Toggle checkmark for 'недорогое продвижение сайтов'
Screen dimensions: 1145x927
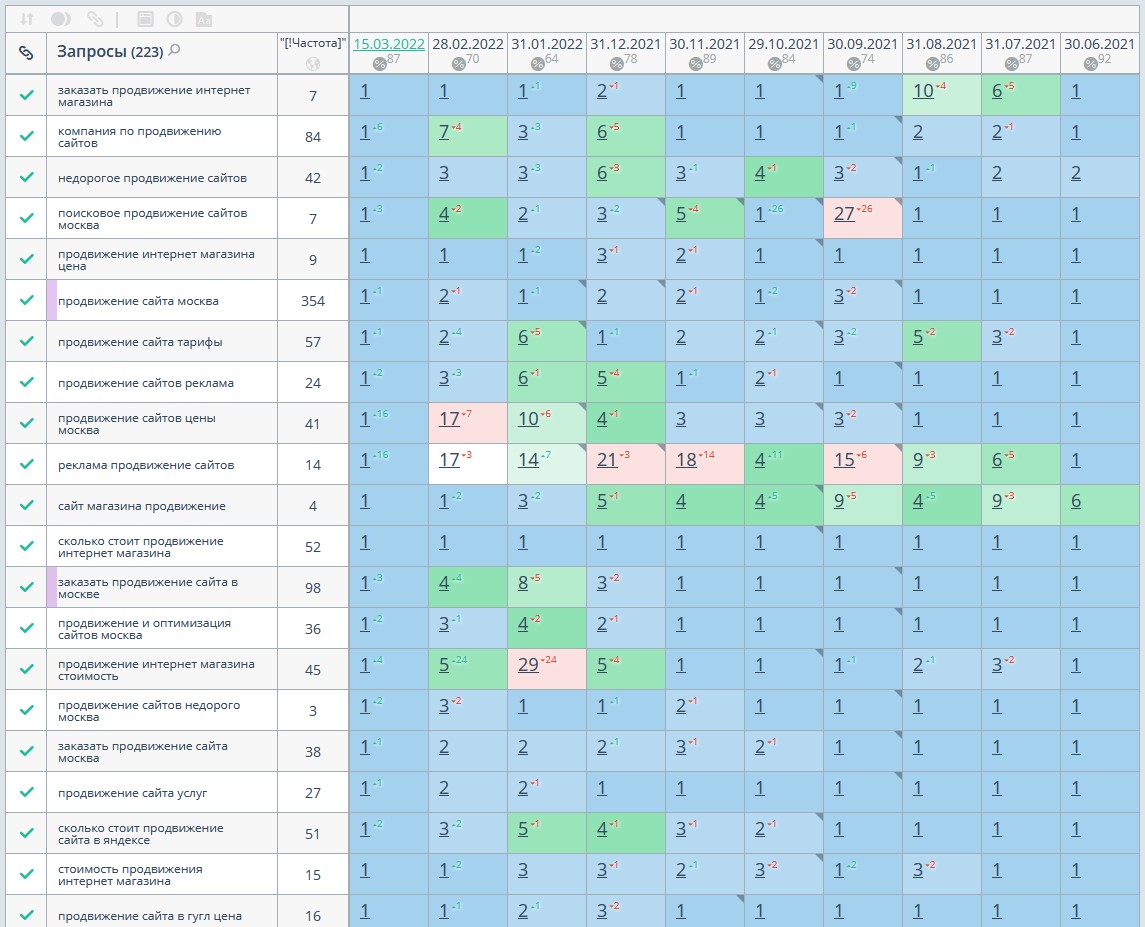coord(27,177)
